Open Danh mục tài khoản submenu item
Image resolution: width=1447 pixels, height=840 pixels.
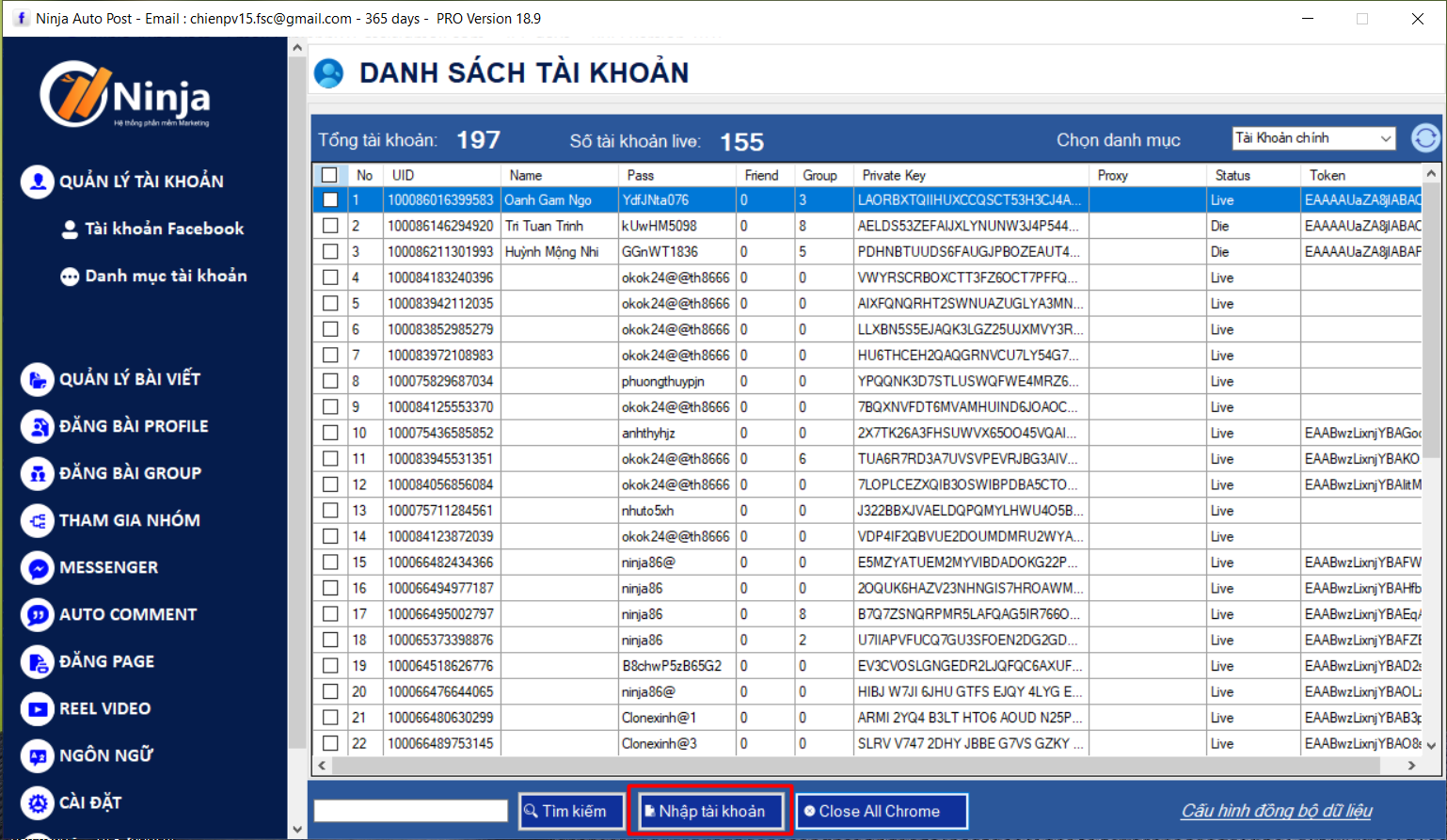coord(166,276)
